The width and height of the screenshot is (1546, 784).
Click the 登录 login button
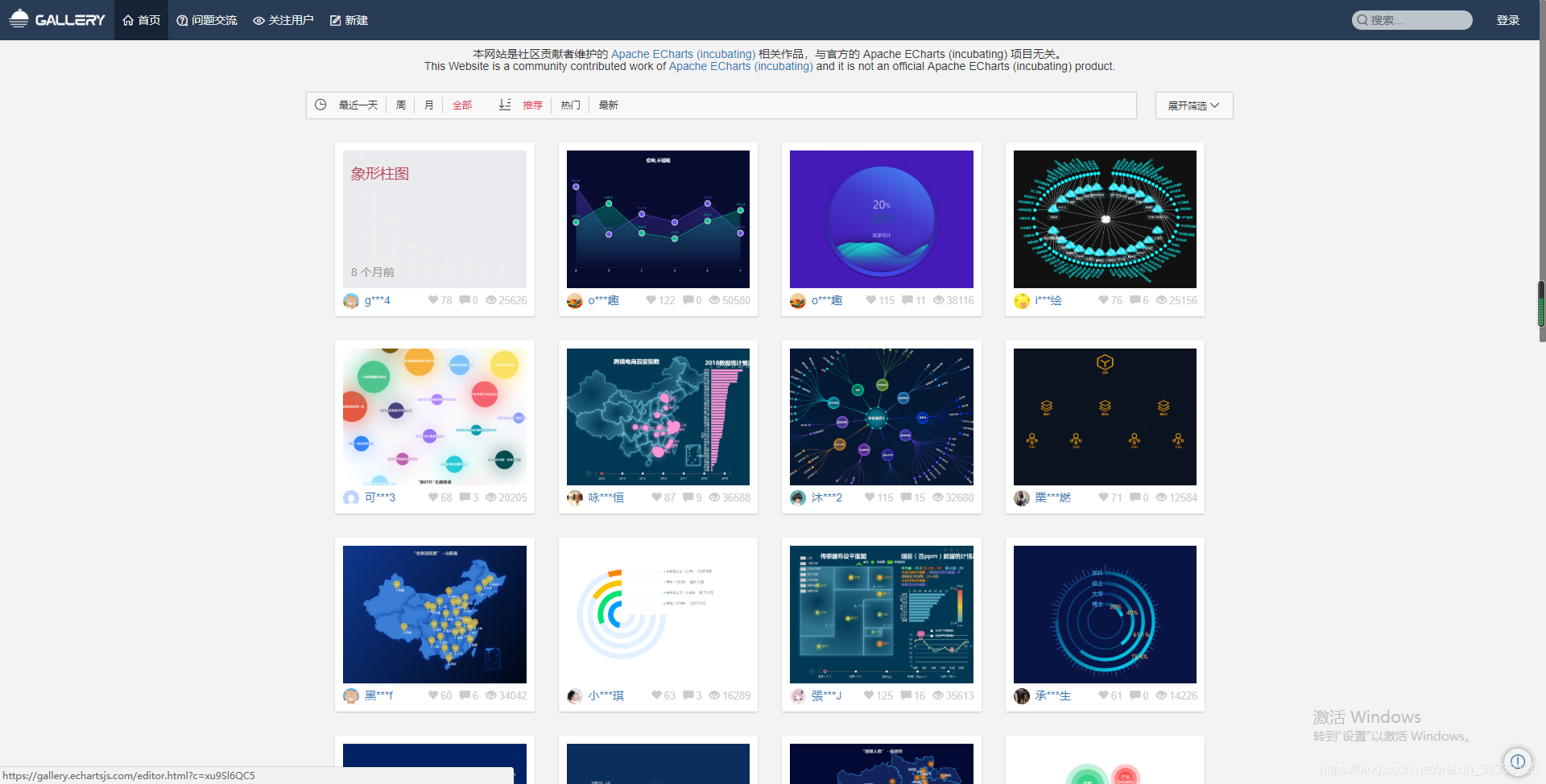pos(1507,20)
